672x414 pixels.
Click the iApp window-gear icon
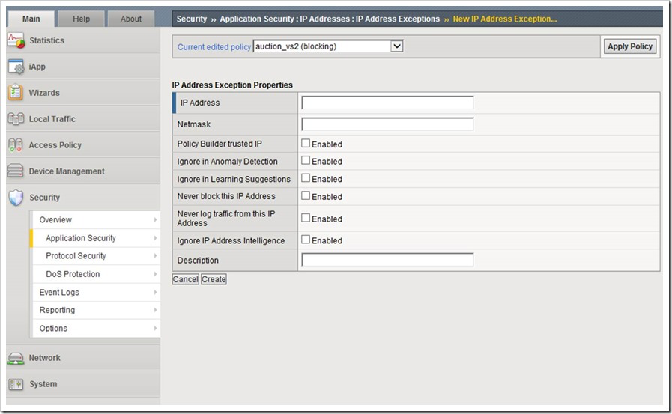point(16,67)
